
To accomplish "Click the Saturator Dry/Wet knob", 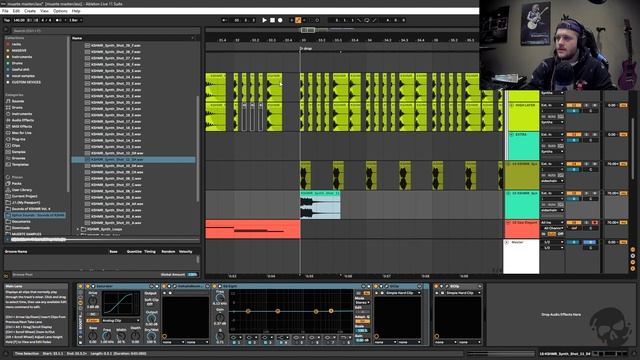I will tap(151, 336).
